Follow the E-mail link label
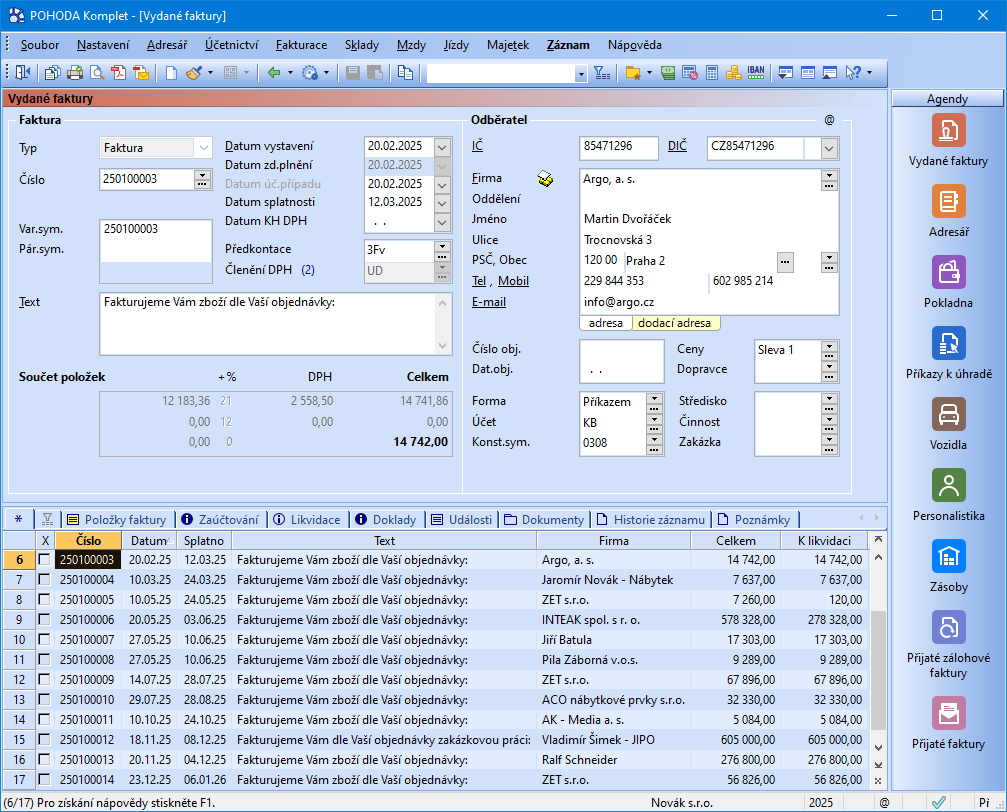This screenshot has height=812, width=1007. pyautogui.click(x=489, y=302)
